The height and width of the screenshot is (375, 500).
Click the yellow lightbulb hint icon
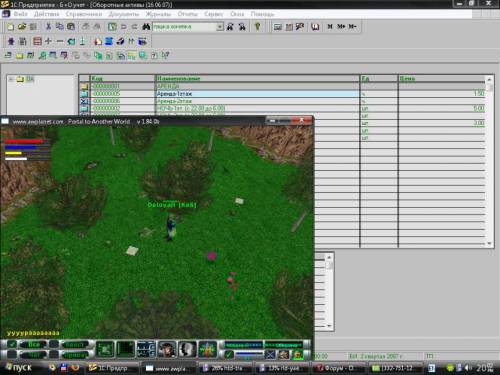(x=257, y=26)
